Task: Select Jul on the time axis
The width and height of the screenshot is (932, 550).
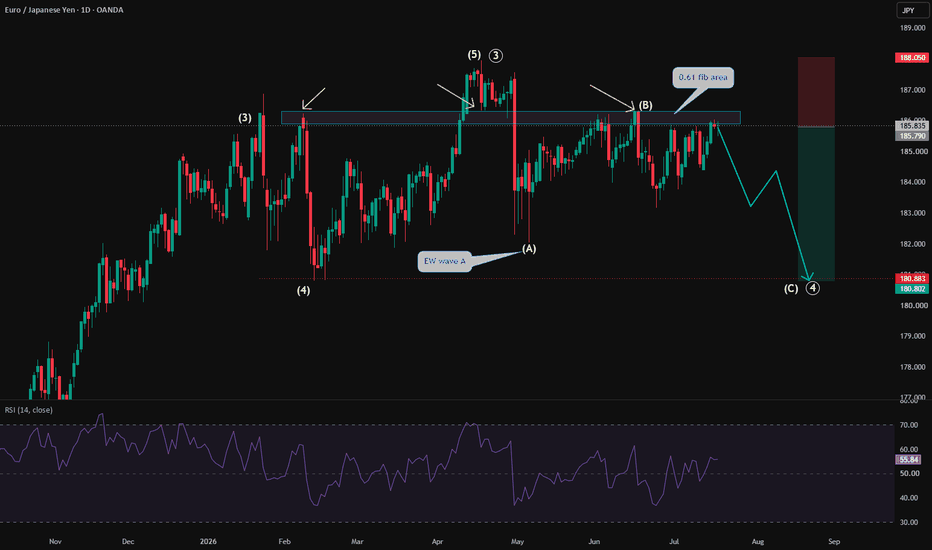Action: pos(674,542)
